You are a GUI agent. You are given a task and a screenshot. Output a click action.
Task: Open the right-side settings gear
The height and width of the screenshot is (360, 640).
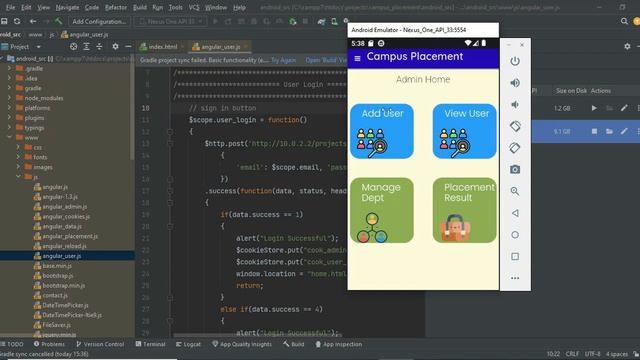point(627,47)
